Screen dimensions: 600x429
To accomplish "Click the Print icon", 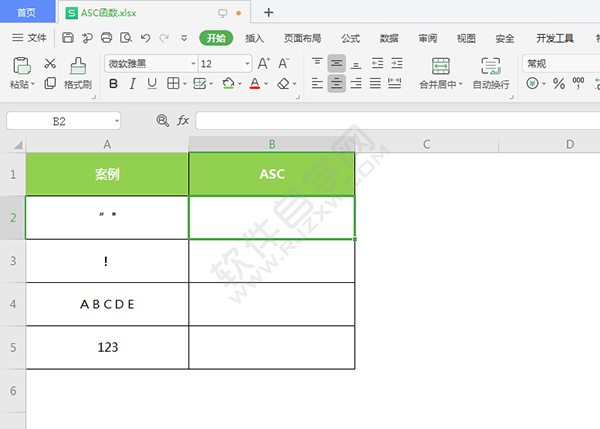I will 106,38.
